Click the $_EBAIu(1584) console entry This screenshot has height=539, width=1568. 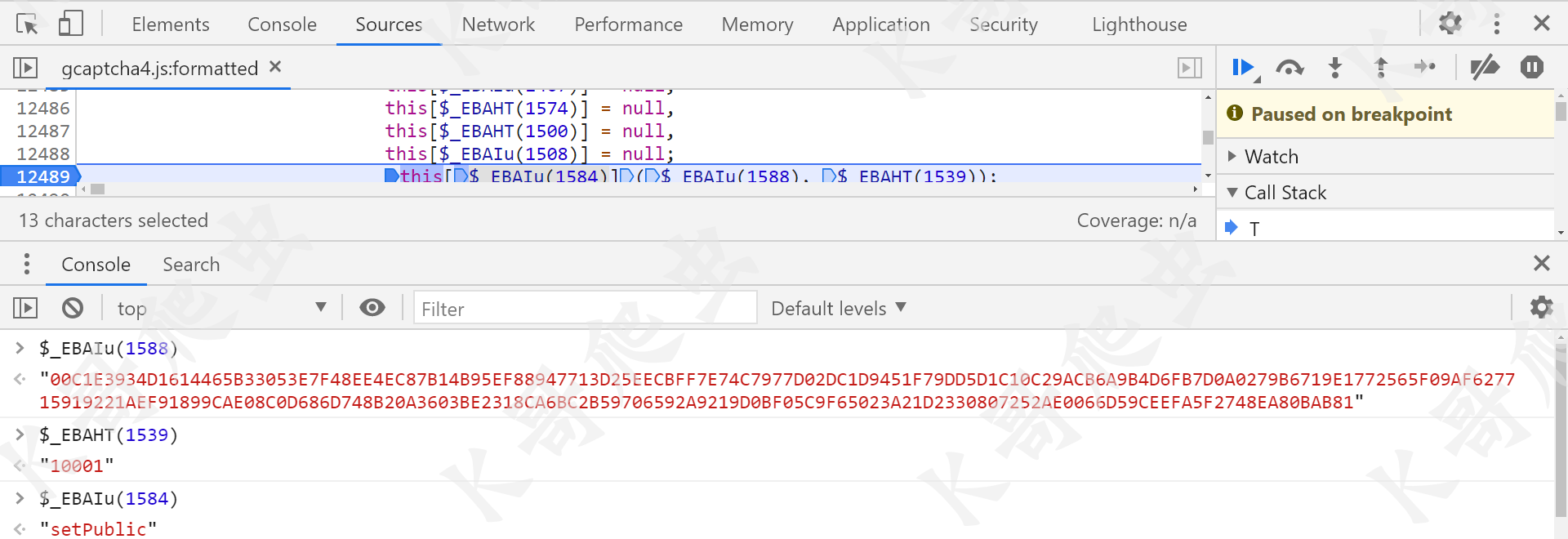pyautogui.click(x=108, y=499)
